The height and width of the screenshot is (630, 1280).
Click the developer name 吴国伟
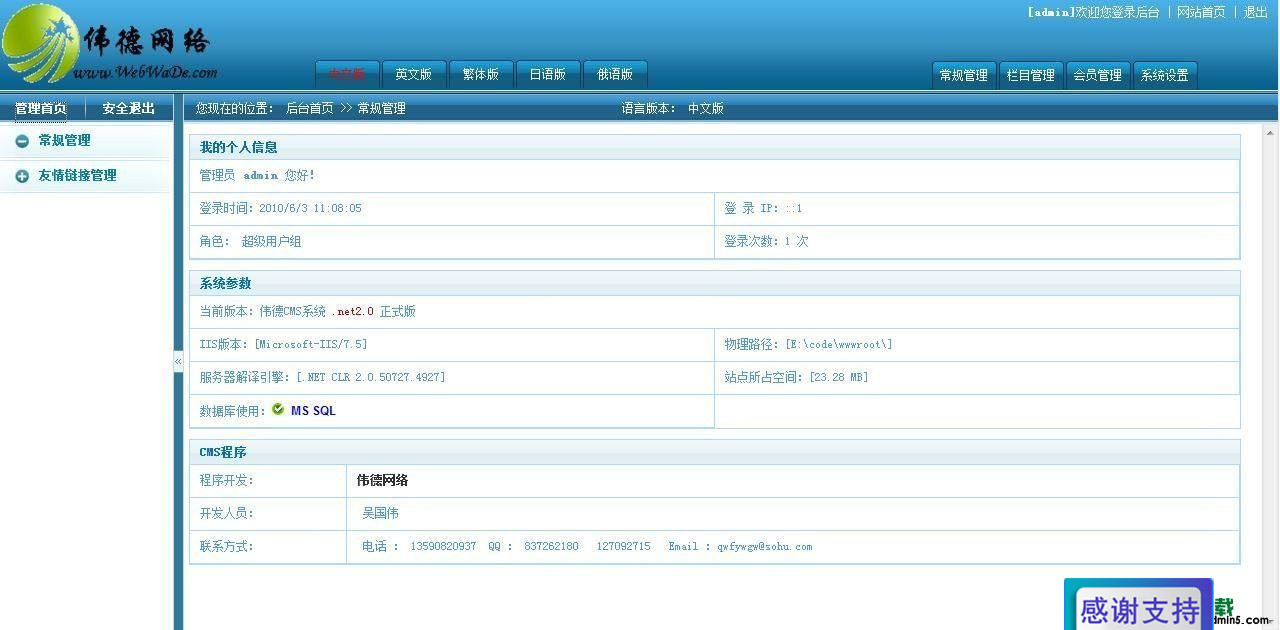pos(380,514)
